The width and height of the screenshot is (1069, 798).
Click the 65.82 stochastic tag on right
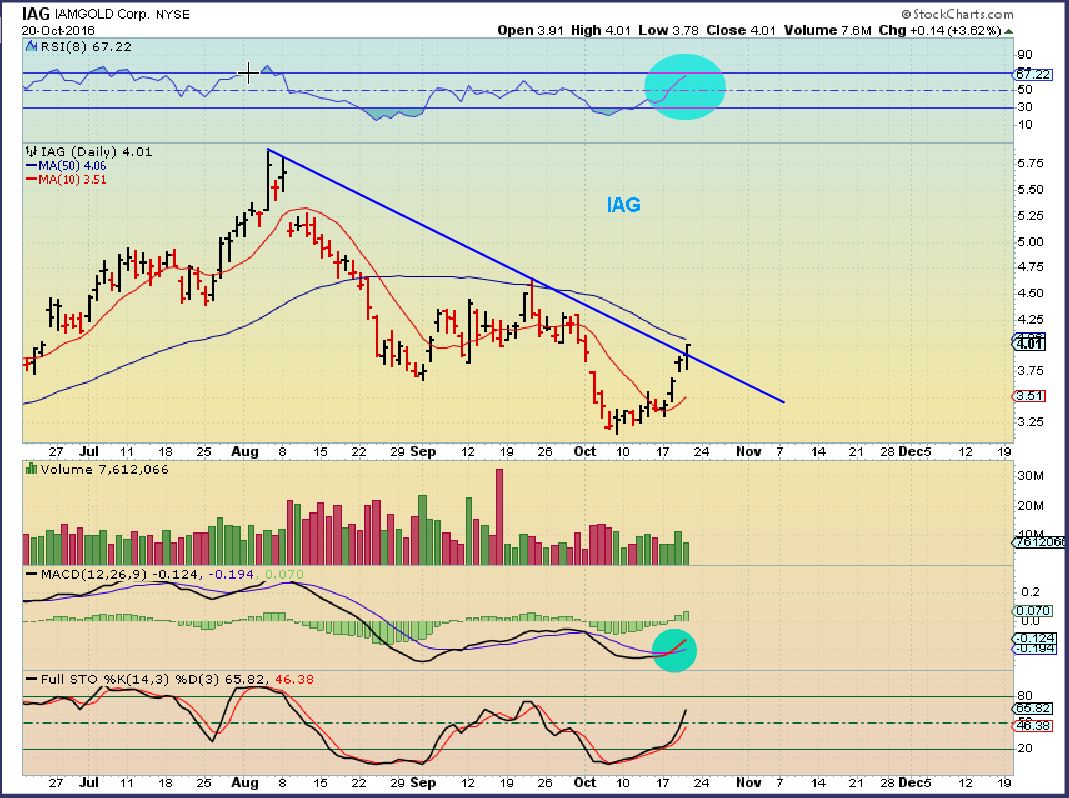tap(1034, 709)
